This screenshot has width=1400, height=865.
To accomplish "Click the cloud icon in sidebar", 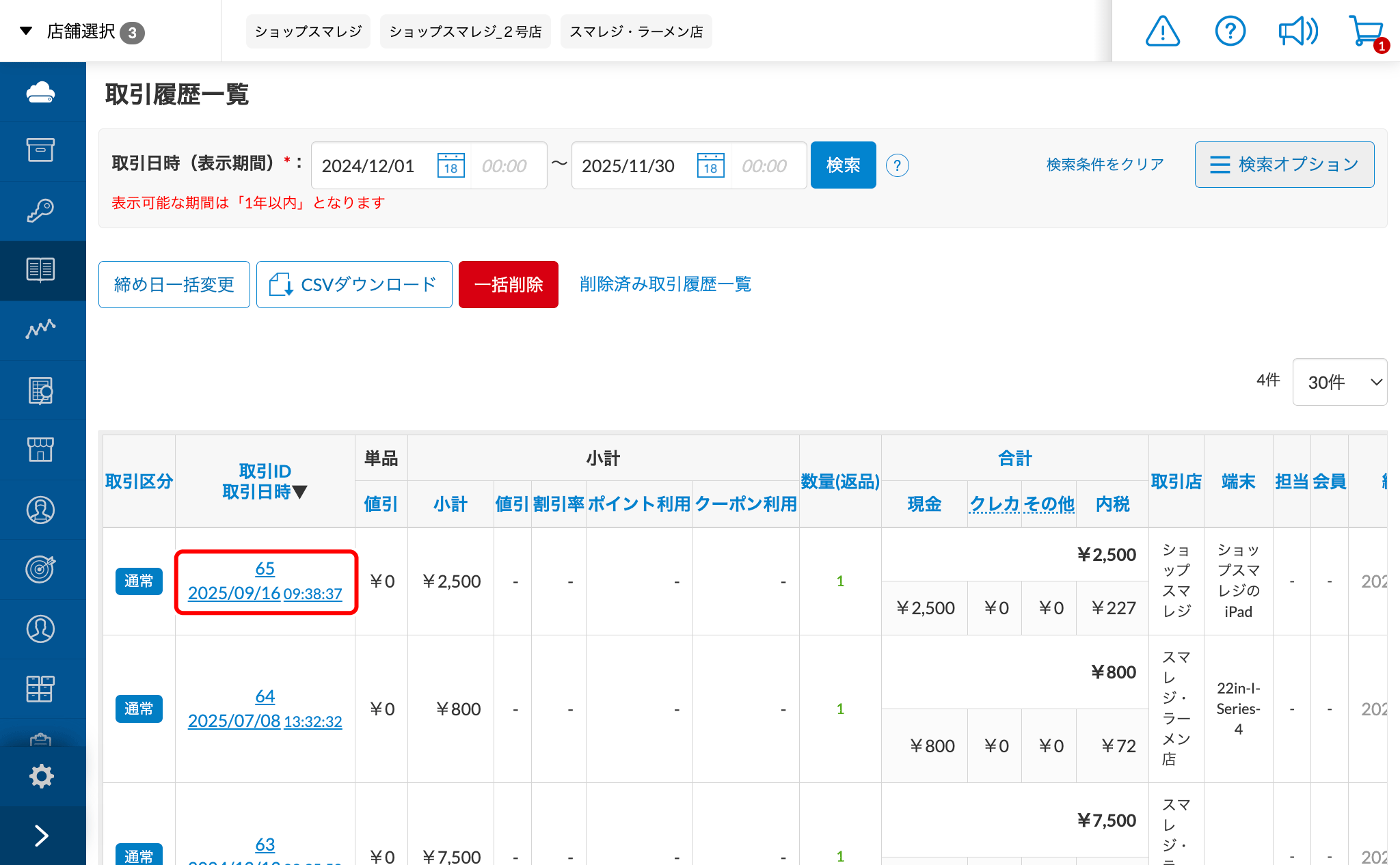I will [x=41, y=92].
